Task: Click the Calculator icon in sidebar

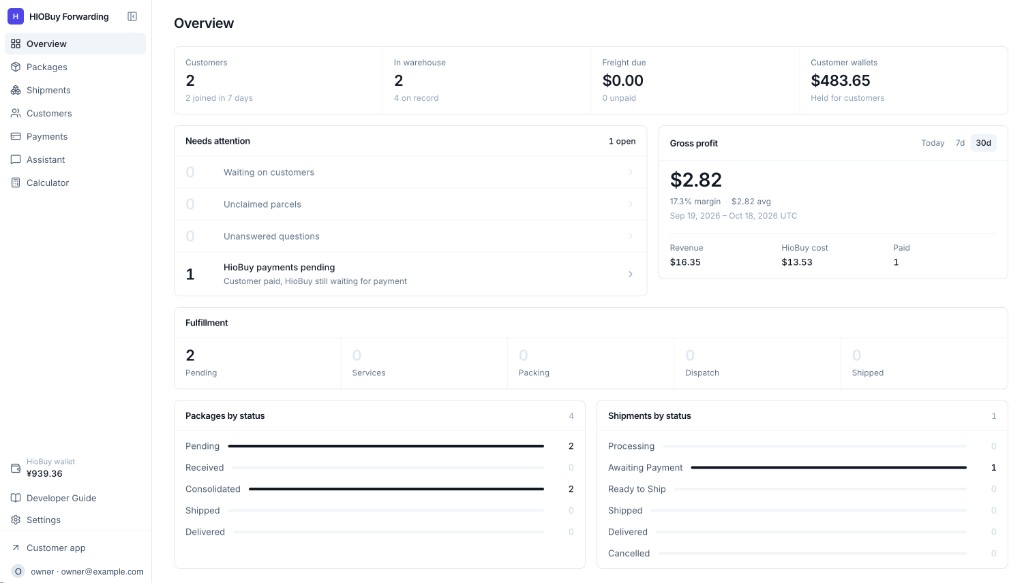Action: (16, 183)
